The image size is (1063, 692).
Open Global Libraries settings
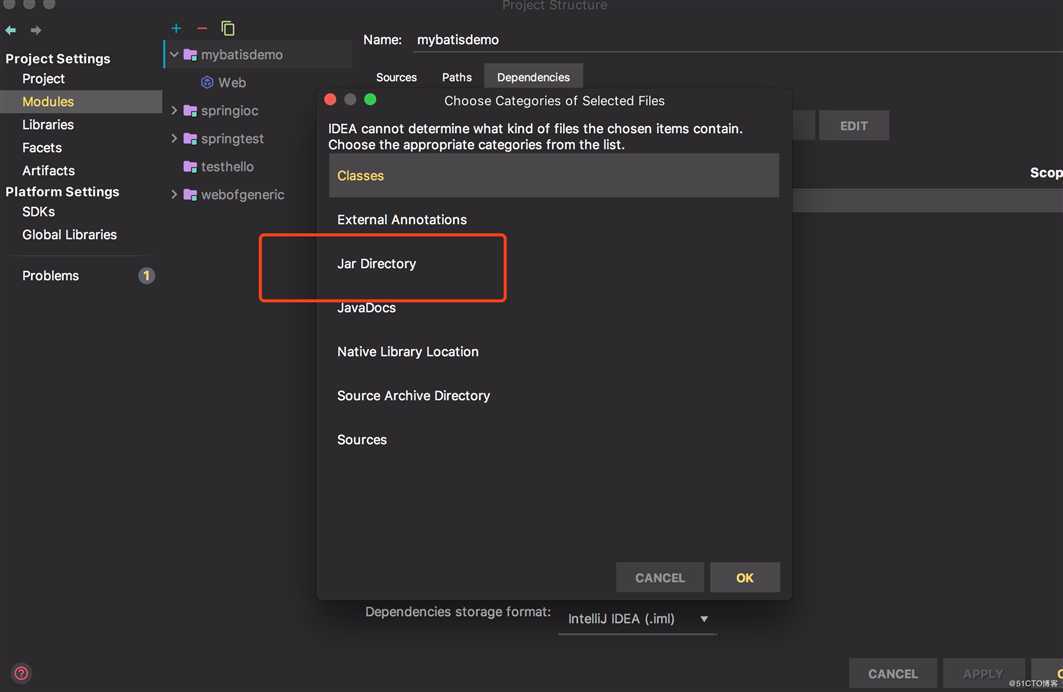69,235
